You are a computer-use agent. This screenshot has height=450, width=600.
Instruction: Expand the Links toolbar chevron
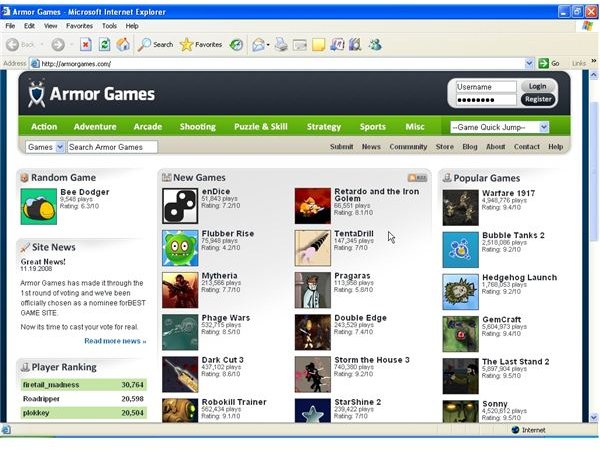pyautogui.click(x=593, y=61)
